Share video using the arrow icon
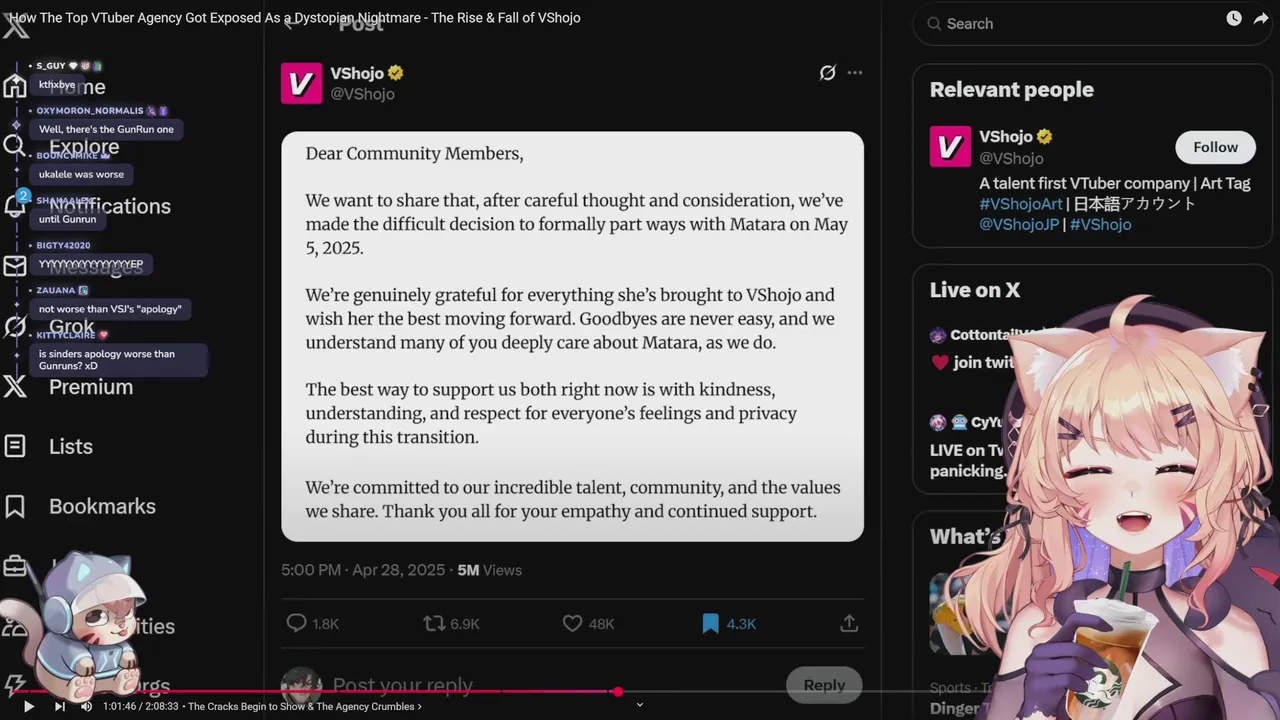The image size is (1280, 720). click(x=1261, y=18)
